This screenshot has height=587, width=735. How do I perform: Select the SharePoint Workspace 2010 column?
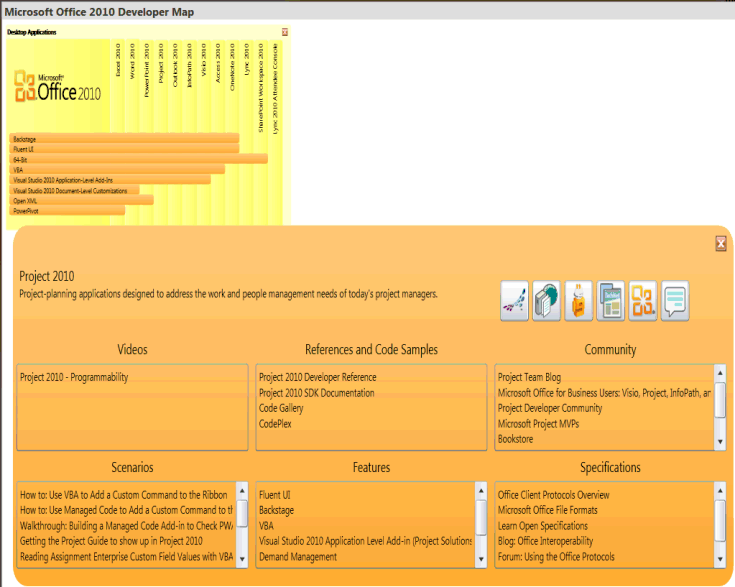[261, 86]
